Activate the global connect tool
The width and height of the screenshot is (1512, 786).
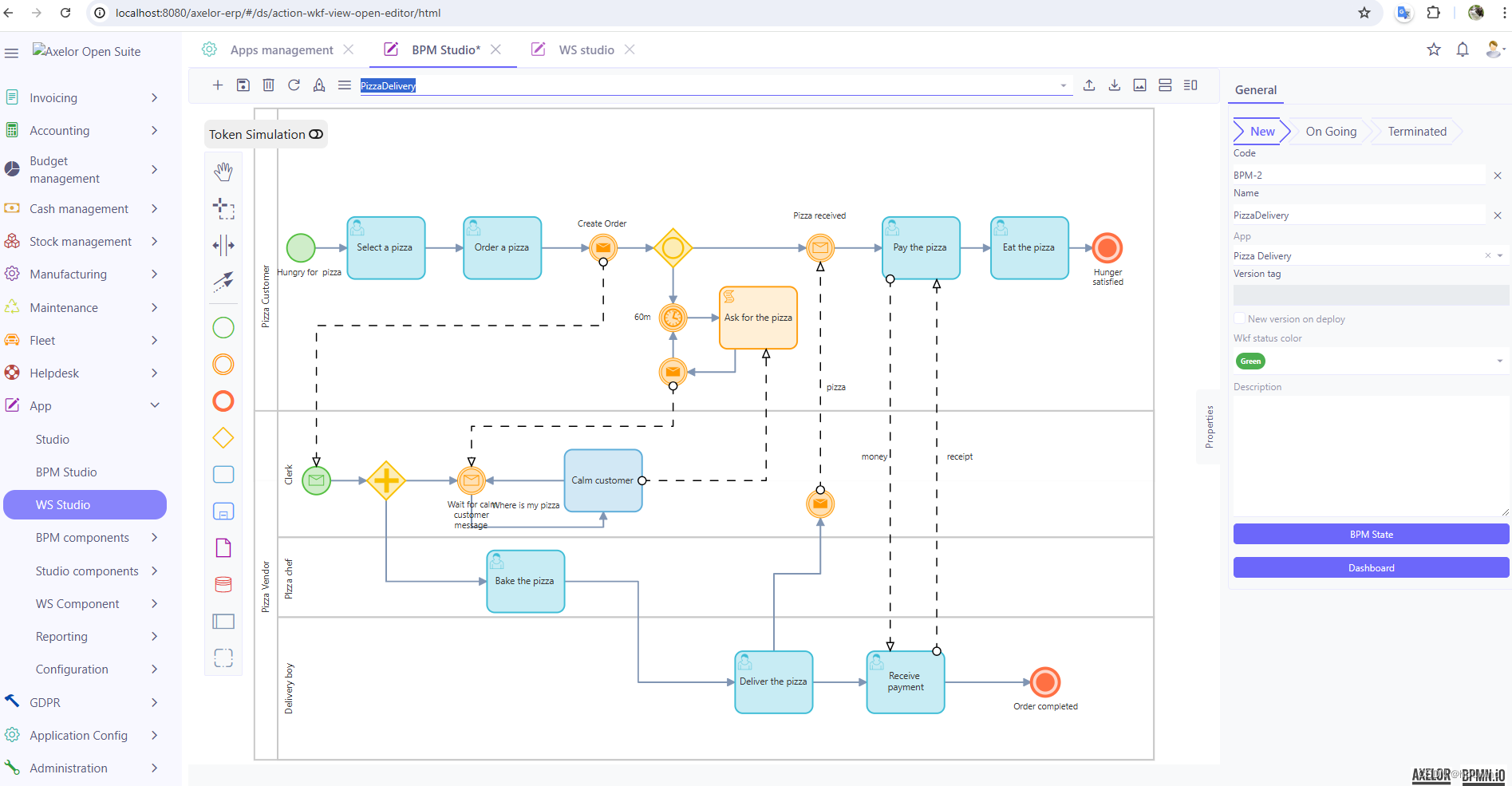pyautogui.click(x=223, y=281)
